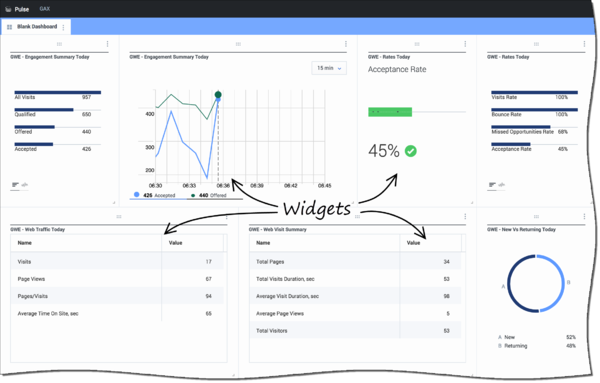Select bar view icon in Rates Today bar widget
The width and height of the screenshot is (600, 383).
pos(492,185)
